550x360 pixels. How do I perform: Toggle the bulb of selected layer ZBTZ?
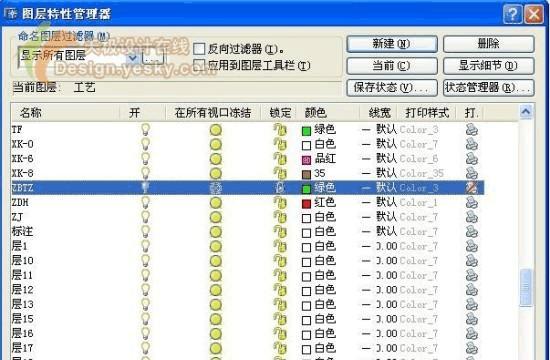[x=145, y=188]
